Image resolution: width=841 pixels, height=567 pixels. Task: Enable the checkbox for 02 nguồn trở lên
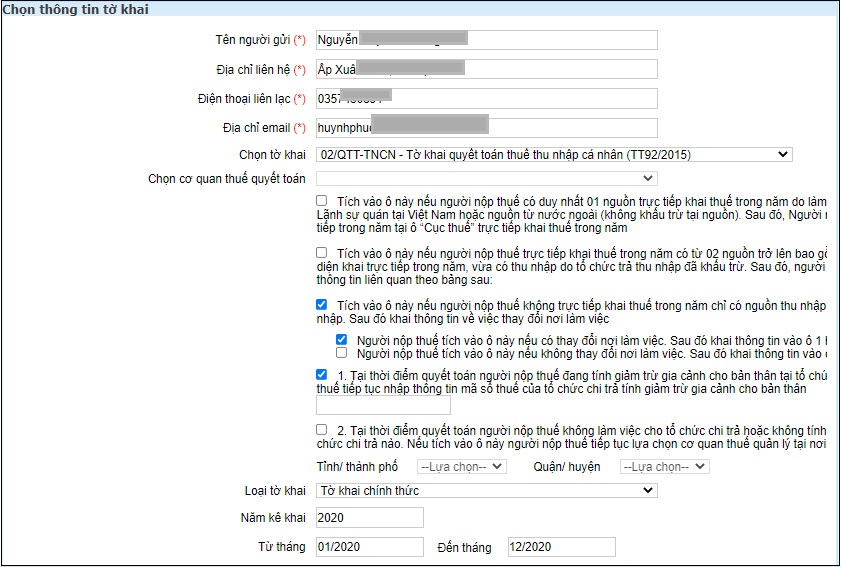pos(321,253)
